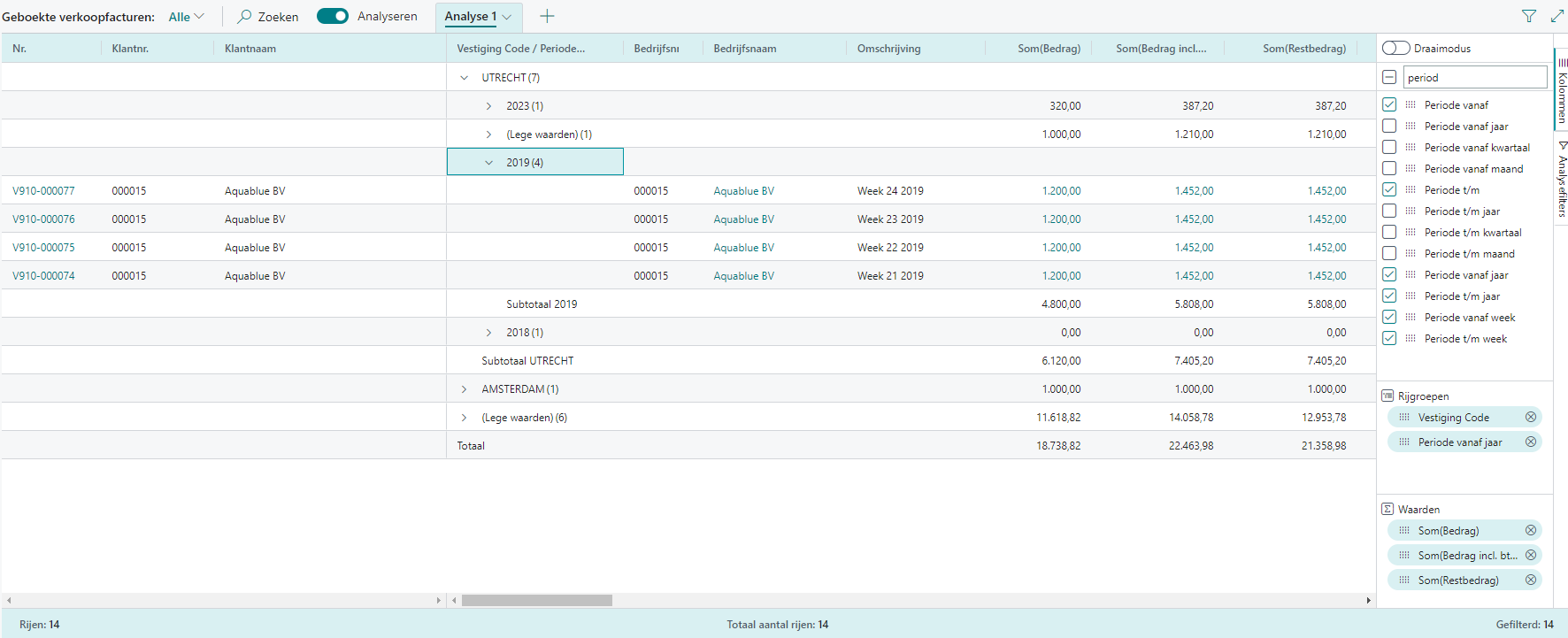Viewport: 1568px width, 638px height.
Task: Click the column search field containing period
Action: 1474,78
